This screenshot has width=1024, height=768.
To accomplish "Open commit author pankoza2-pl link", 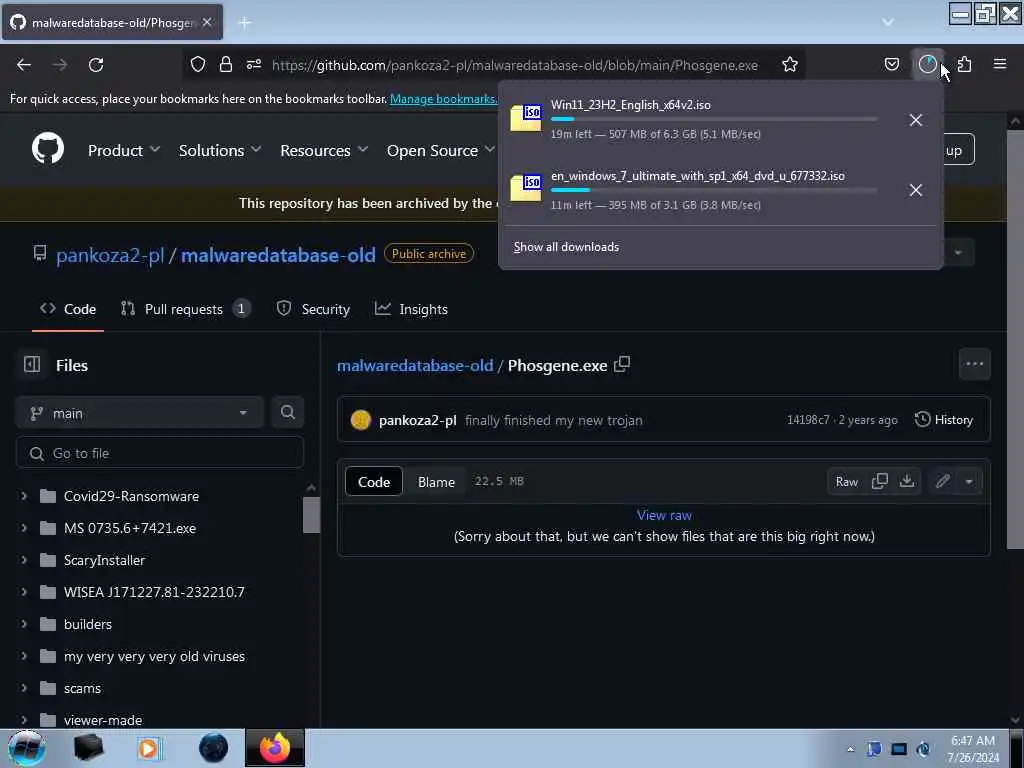I will click(x=417, y=420).
